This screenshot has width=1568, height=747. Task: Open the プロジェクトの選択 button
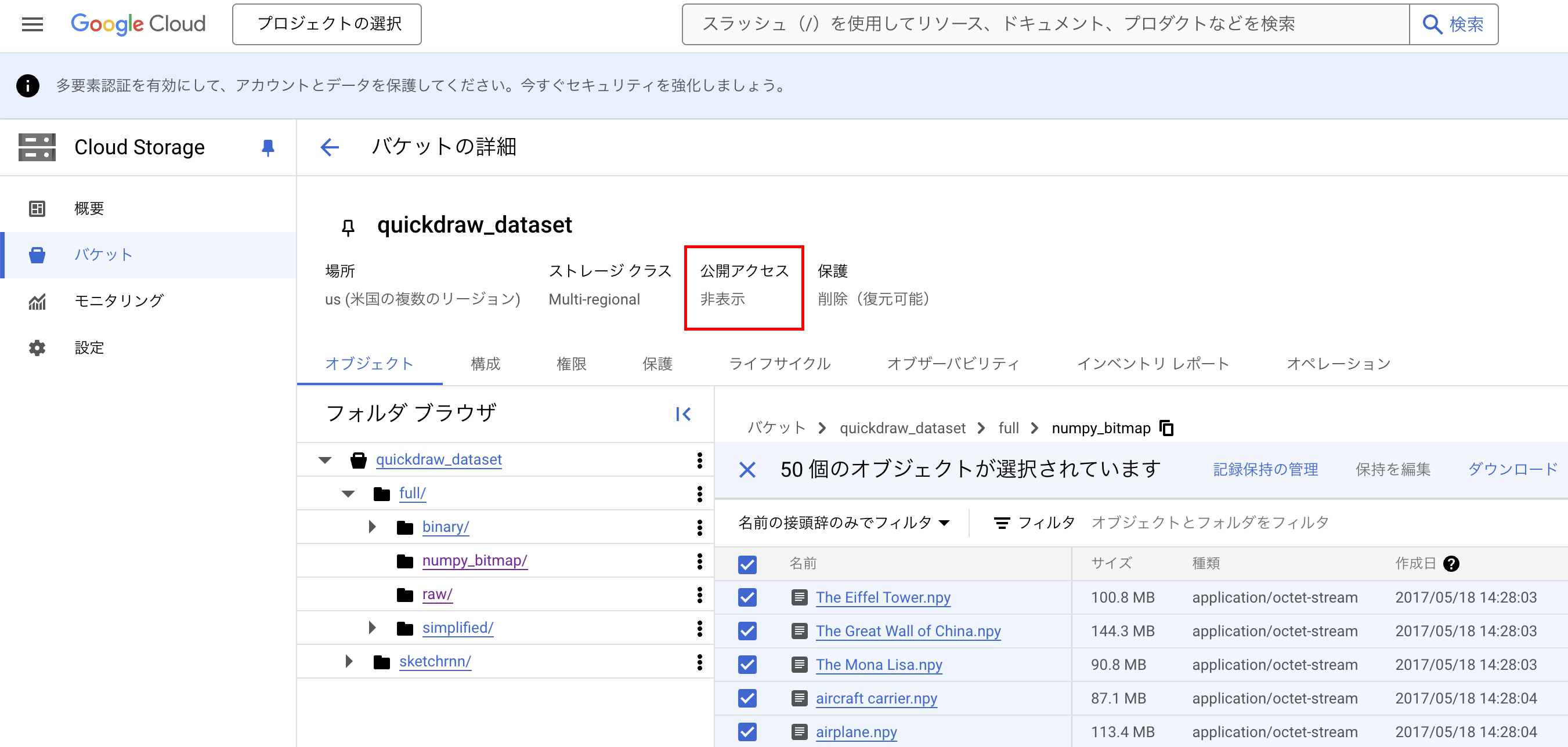pyautogui.click(x=326, y=24)
